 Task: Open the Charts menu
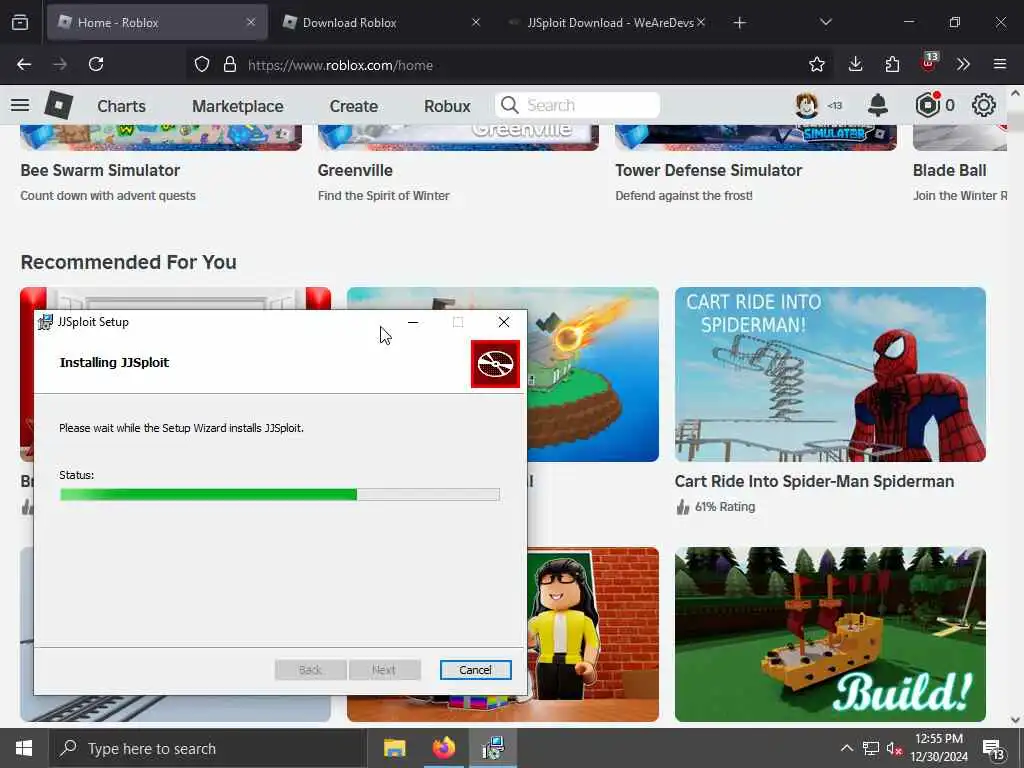point(121,106)
